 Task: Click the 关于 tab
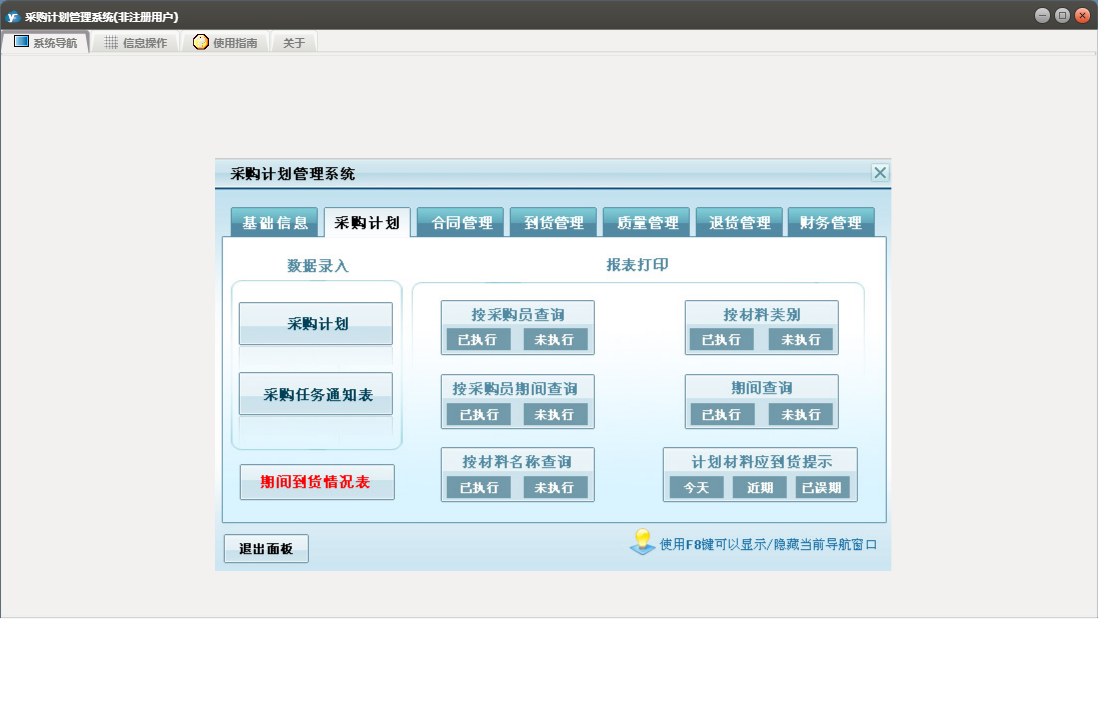click(x=294, y=43)
